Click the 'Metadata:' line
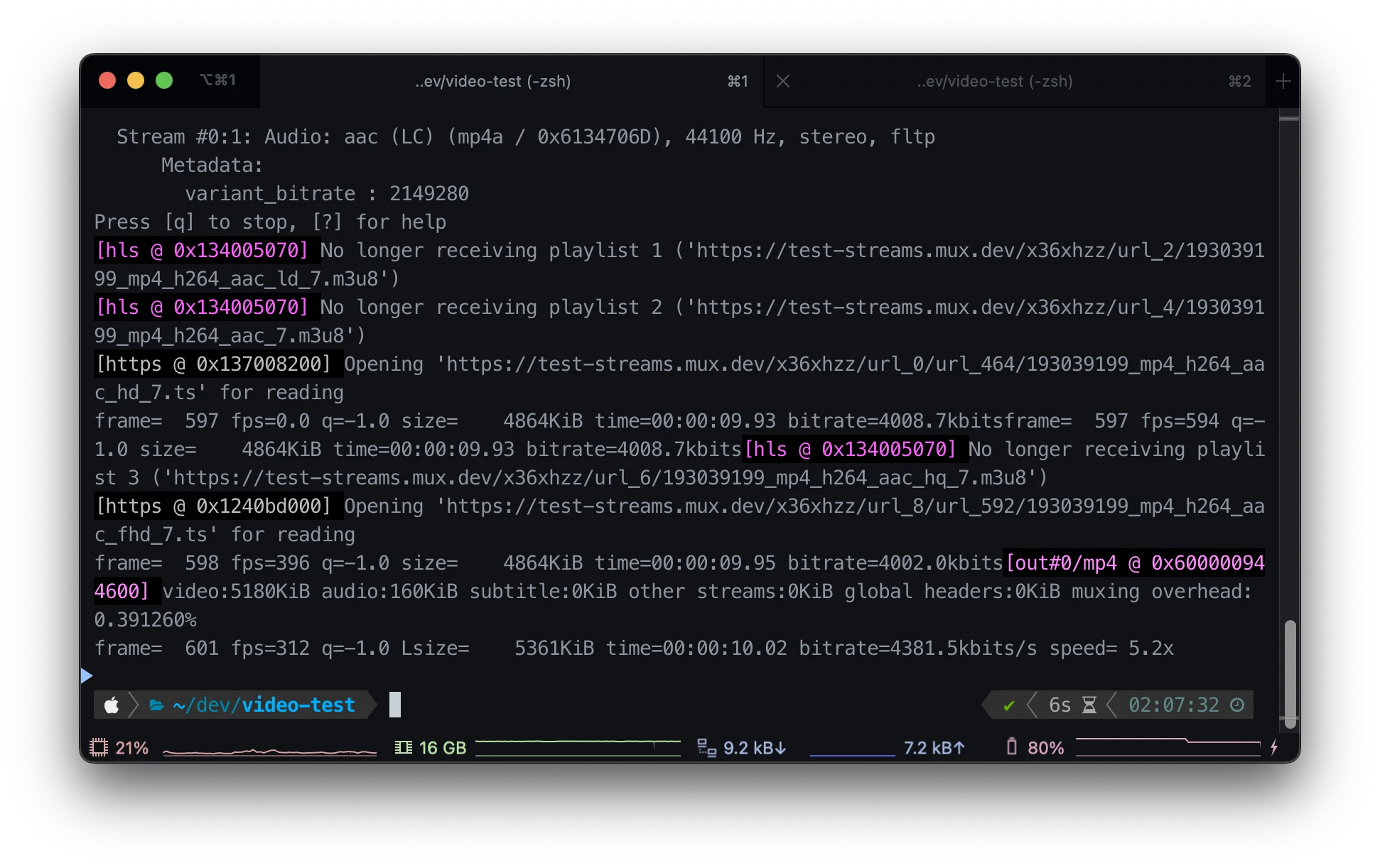The image size is (1380, 868). 212,165
